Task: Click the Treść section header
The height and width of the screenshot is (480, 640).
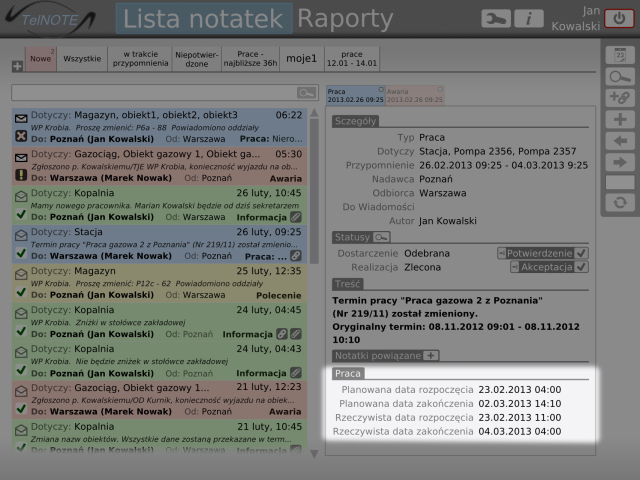Action: [x=348, y=284]
